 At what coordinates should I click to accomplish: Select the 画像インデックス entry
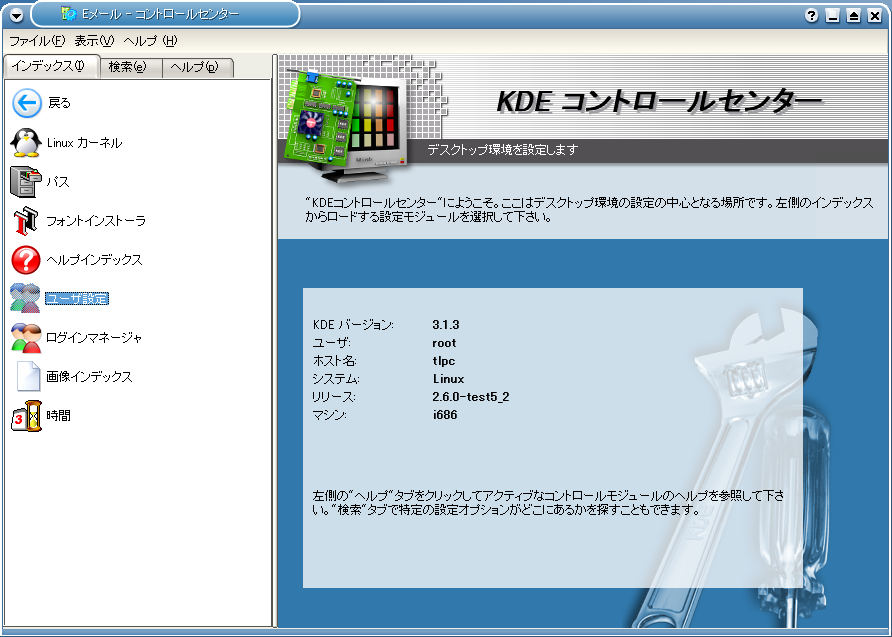click(89, 377)
